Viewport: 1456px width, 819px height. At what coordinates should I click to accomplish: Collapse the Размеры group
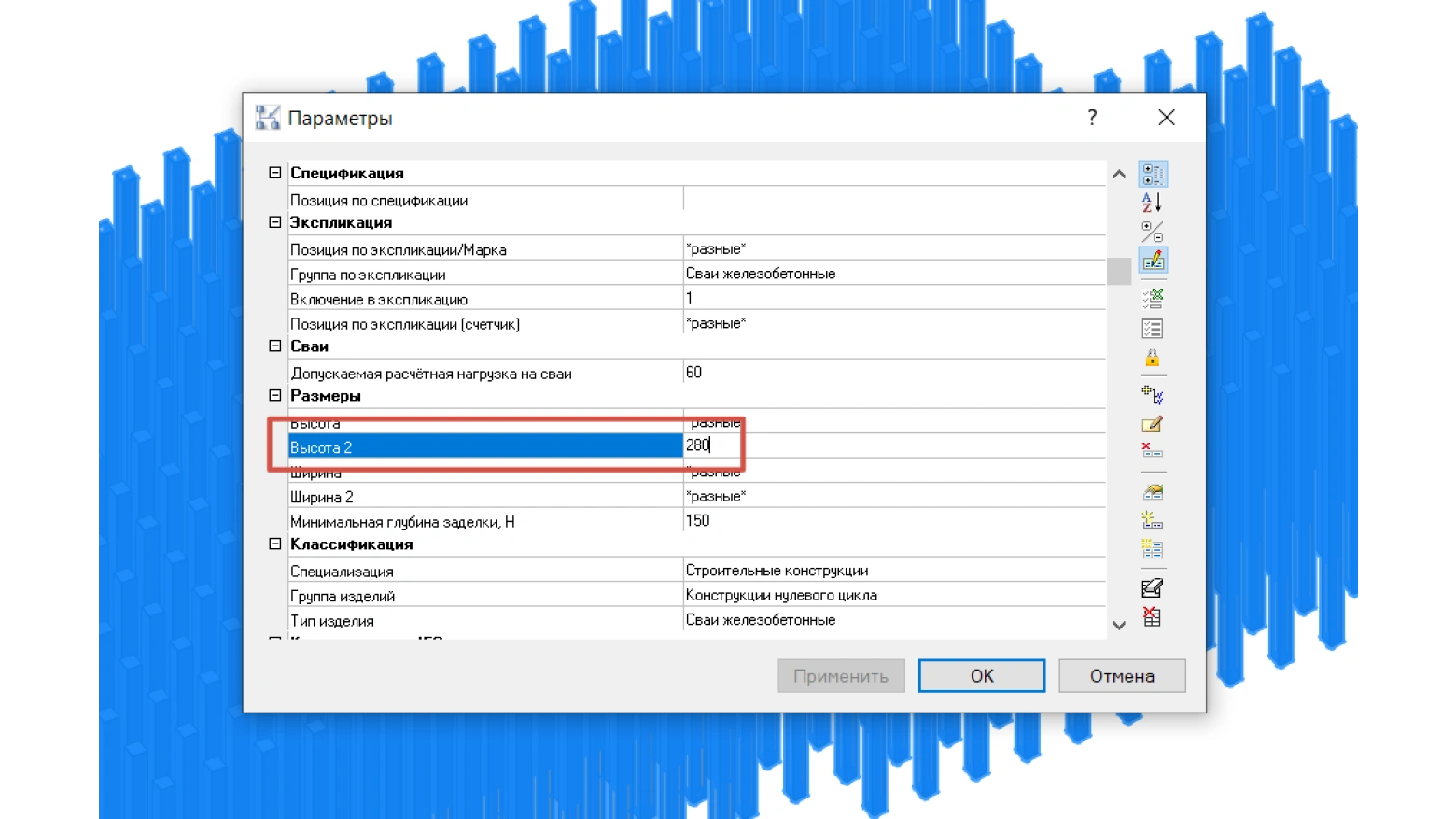[x=275, y=396]
